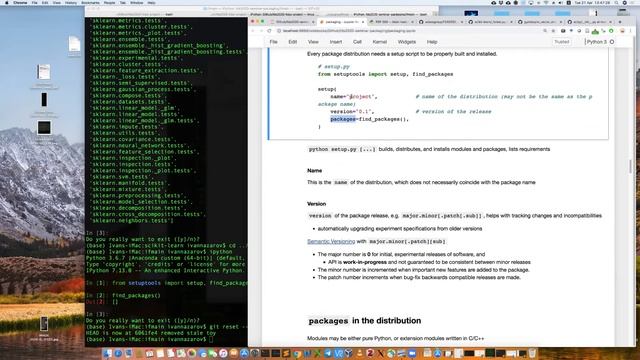
Task: Close the active packaging notebook tab
Action: [x=362, y=22]
